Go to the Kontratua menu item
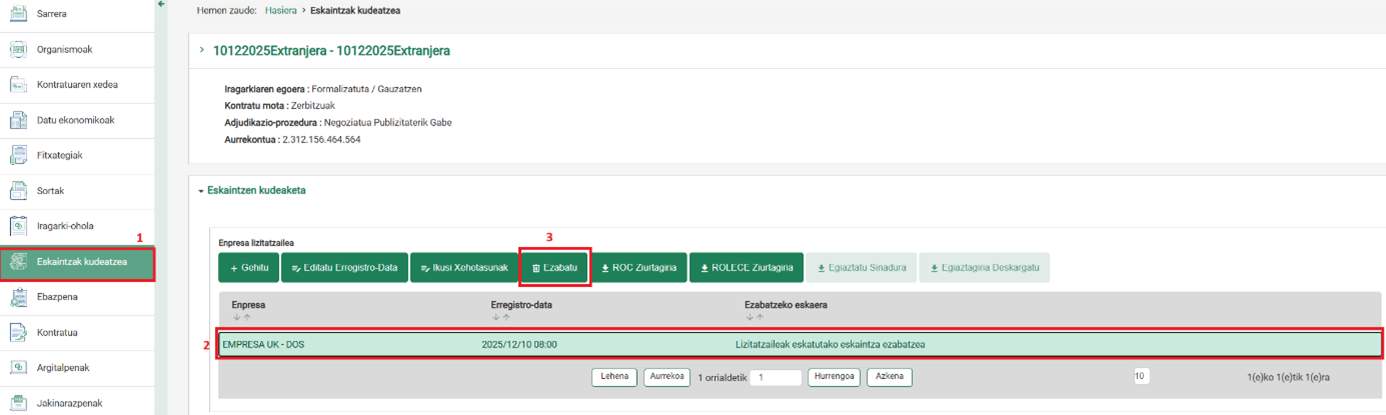Viewport: 1386px width, 415px height. click(x=57, y=333)
